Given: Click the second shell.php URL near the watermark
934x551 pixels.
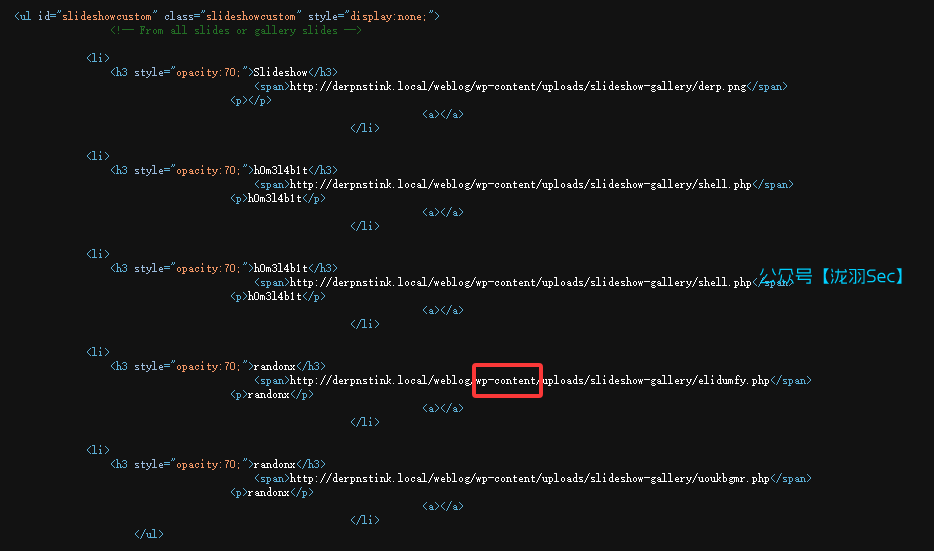Looking at the screenshot, I should [x=520, y=283].
